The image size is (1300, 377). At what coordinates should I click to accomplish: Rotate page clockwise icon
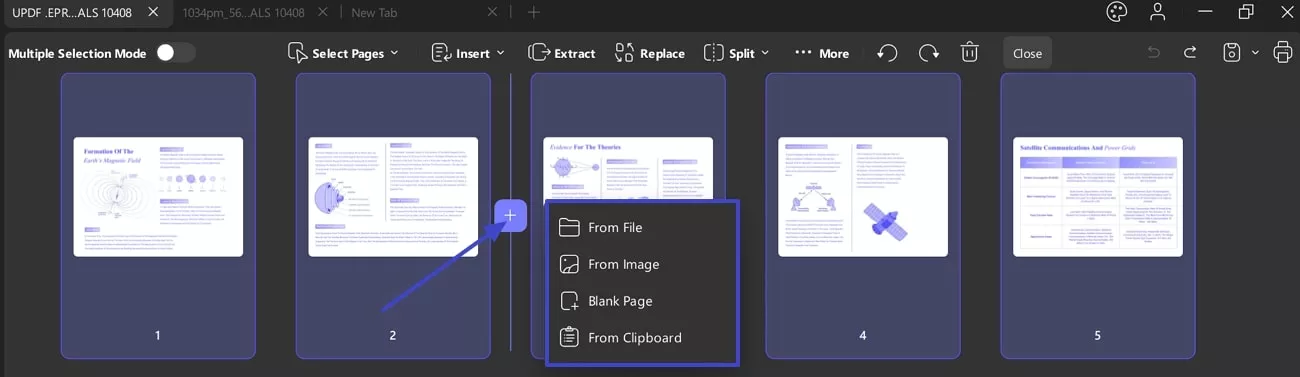click(929, 53)
